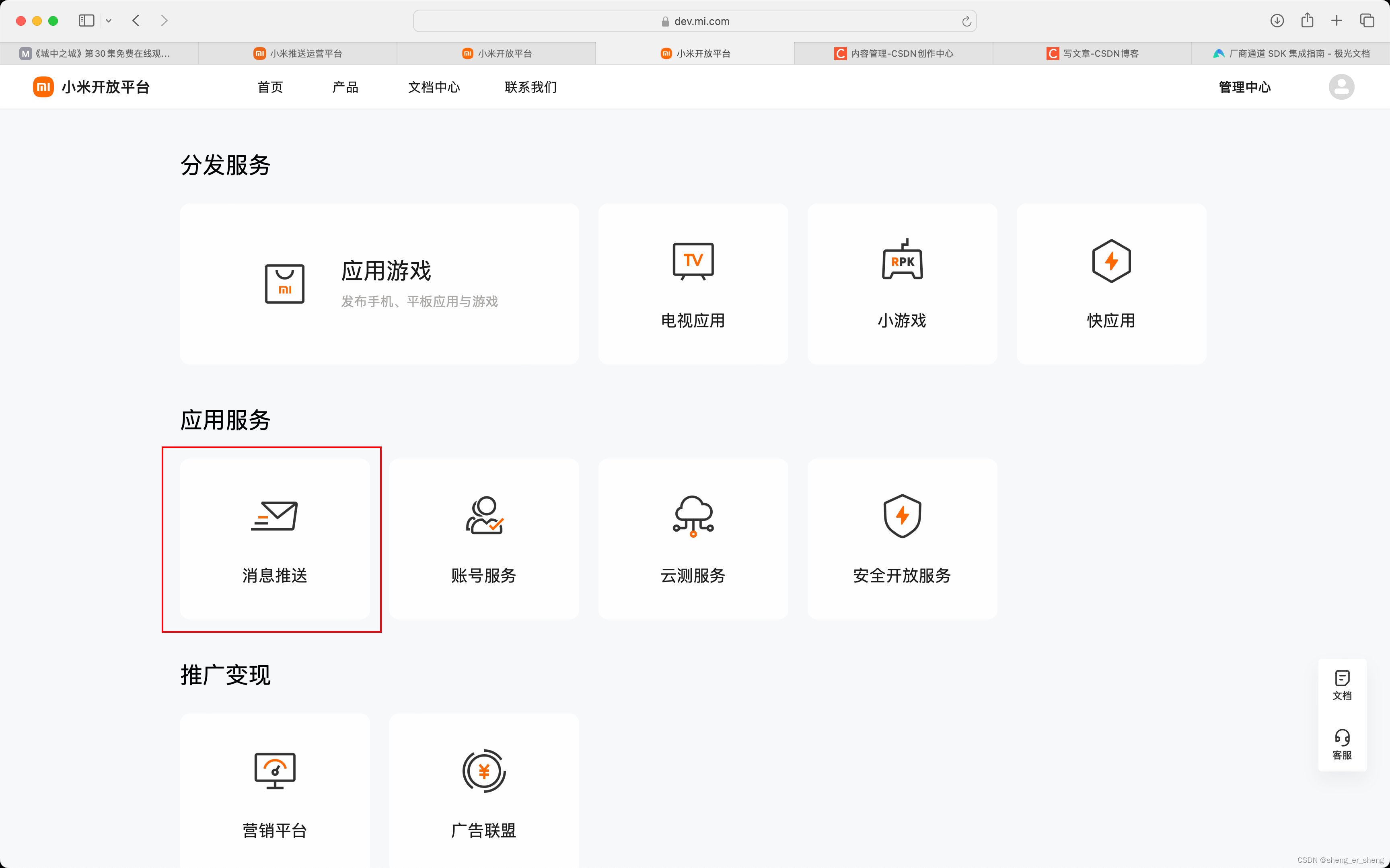
Task: Open 广告联盟 yen coin icon
Action: pos(484,770)
